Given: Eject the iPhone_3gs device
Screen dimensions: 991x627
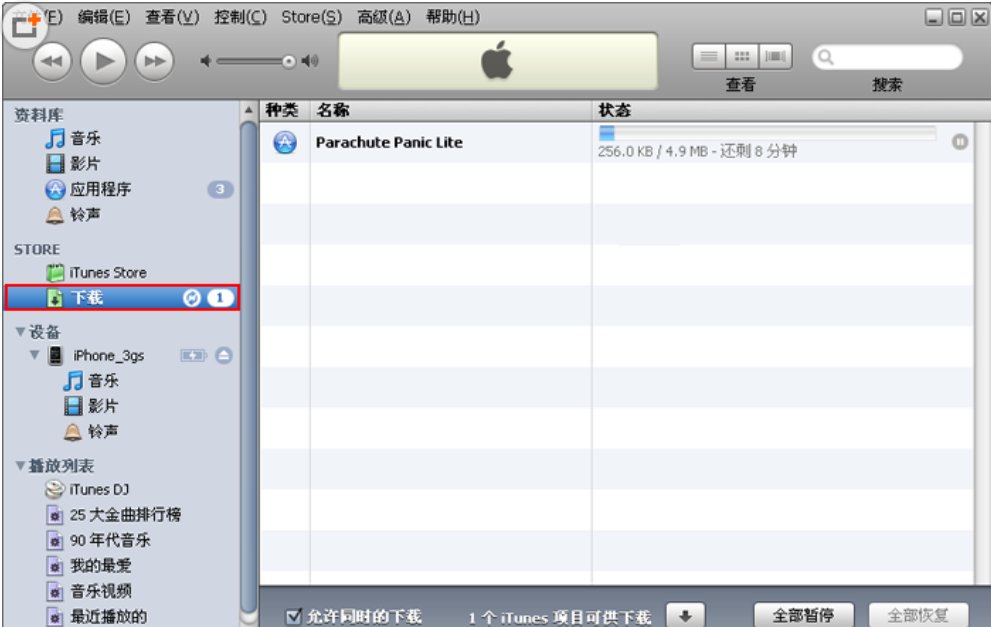Looking at the screenshot, I should click(x=224, y=356).
